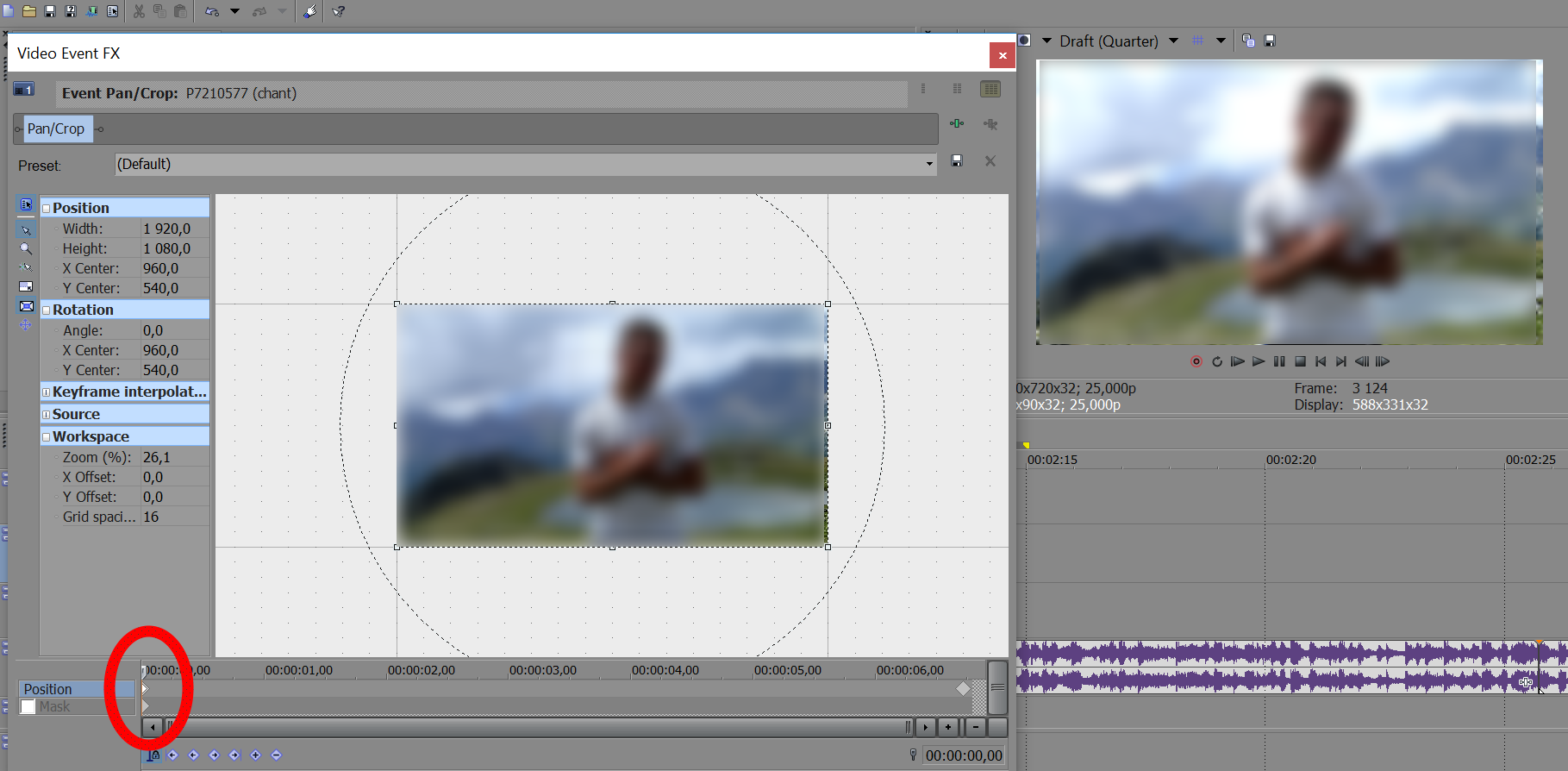The width and height of the screenshot is (1568, 771).
Task: Toggle the preview Overlays grid icon
Action: pyautogui.click(x=1197, y=41)
